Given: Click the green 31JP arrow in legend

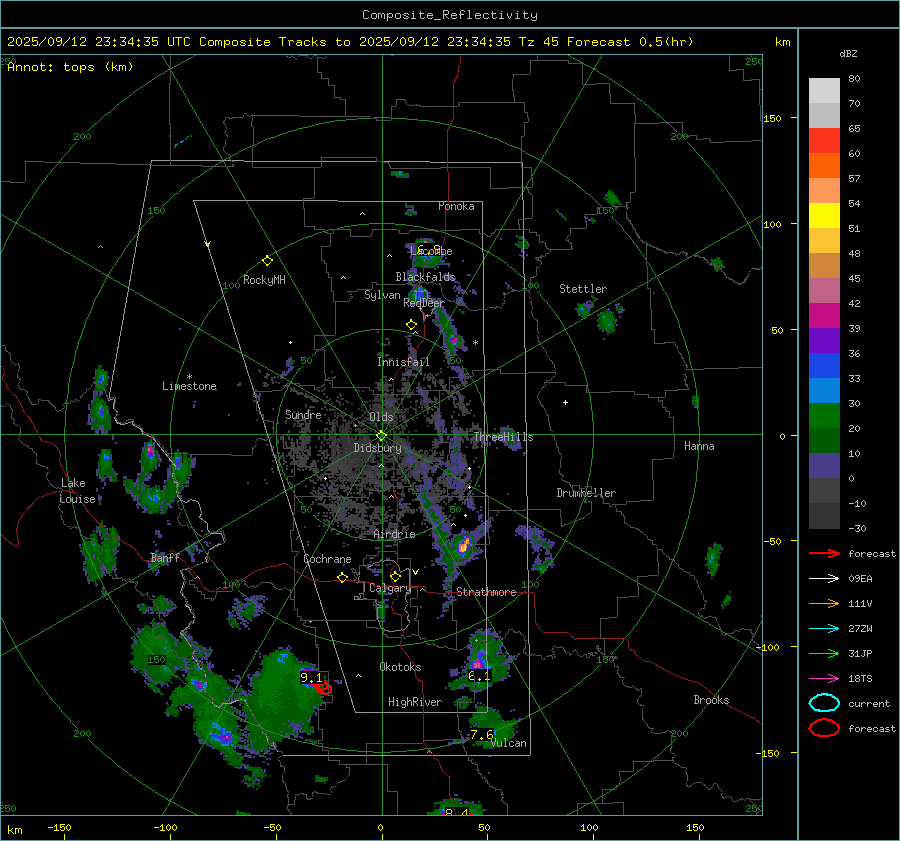Looking at the screenshot, I should (x=824, y=653).
